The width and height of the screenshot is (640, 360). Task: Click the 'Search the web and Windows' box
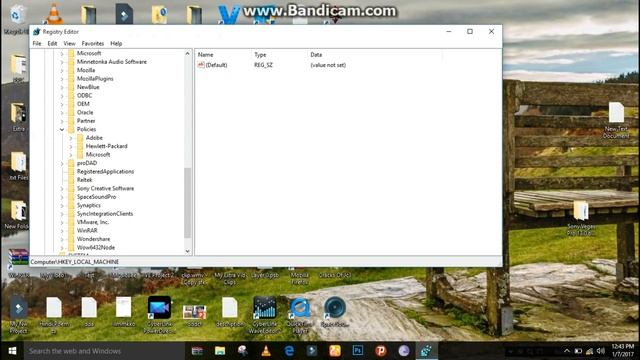[104, 351]
